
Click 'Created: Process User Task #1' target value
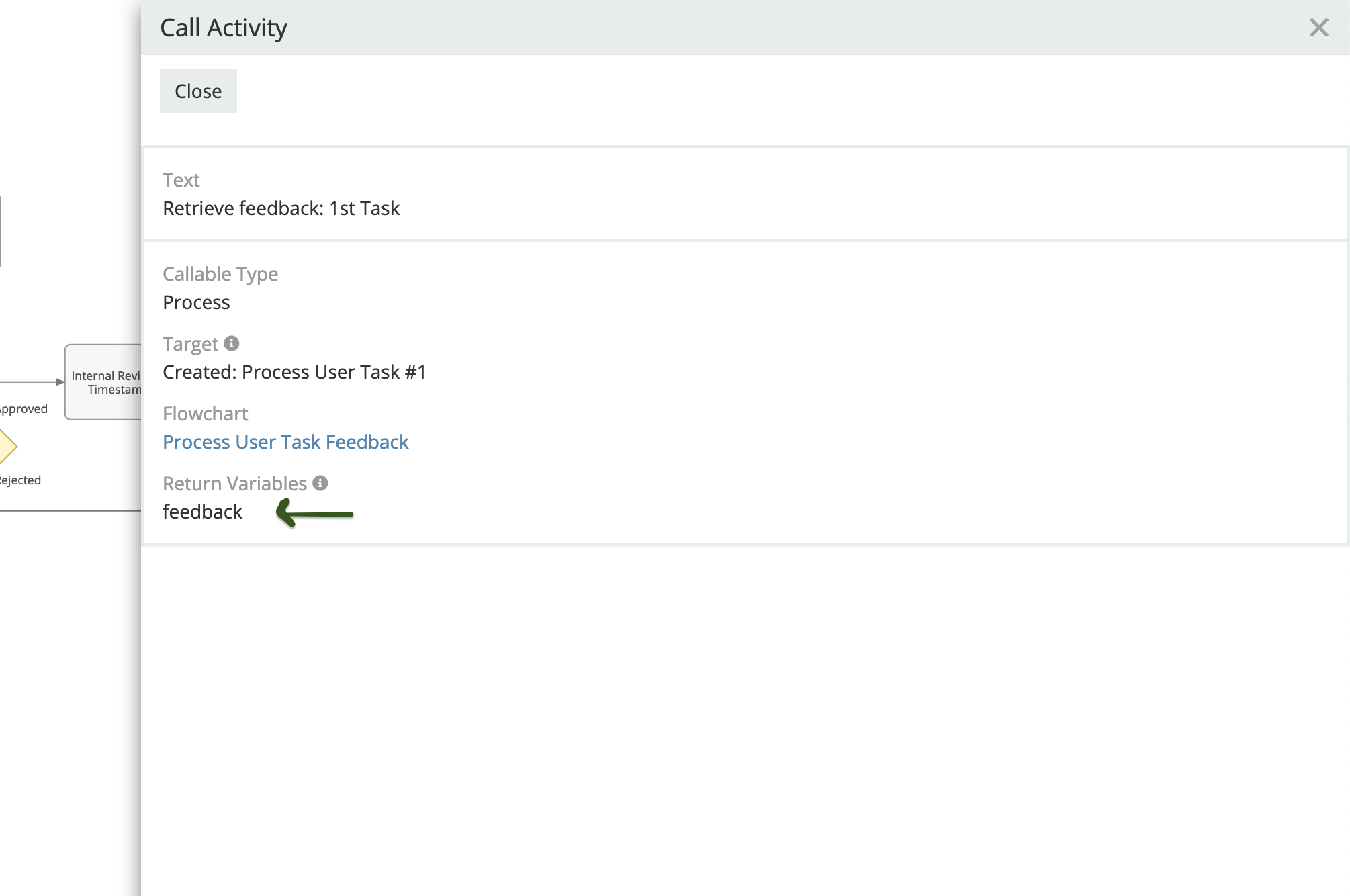click(x=294, y=372)
